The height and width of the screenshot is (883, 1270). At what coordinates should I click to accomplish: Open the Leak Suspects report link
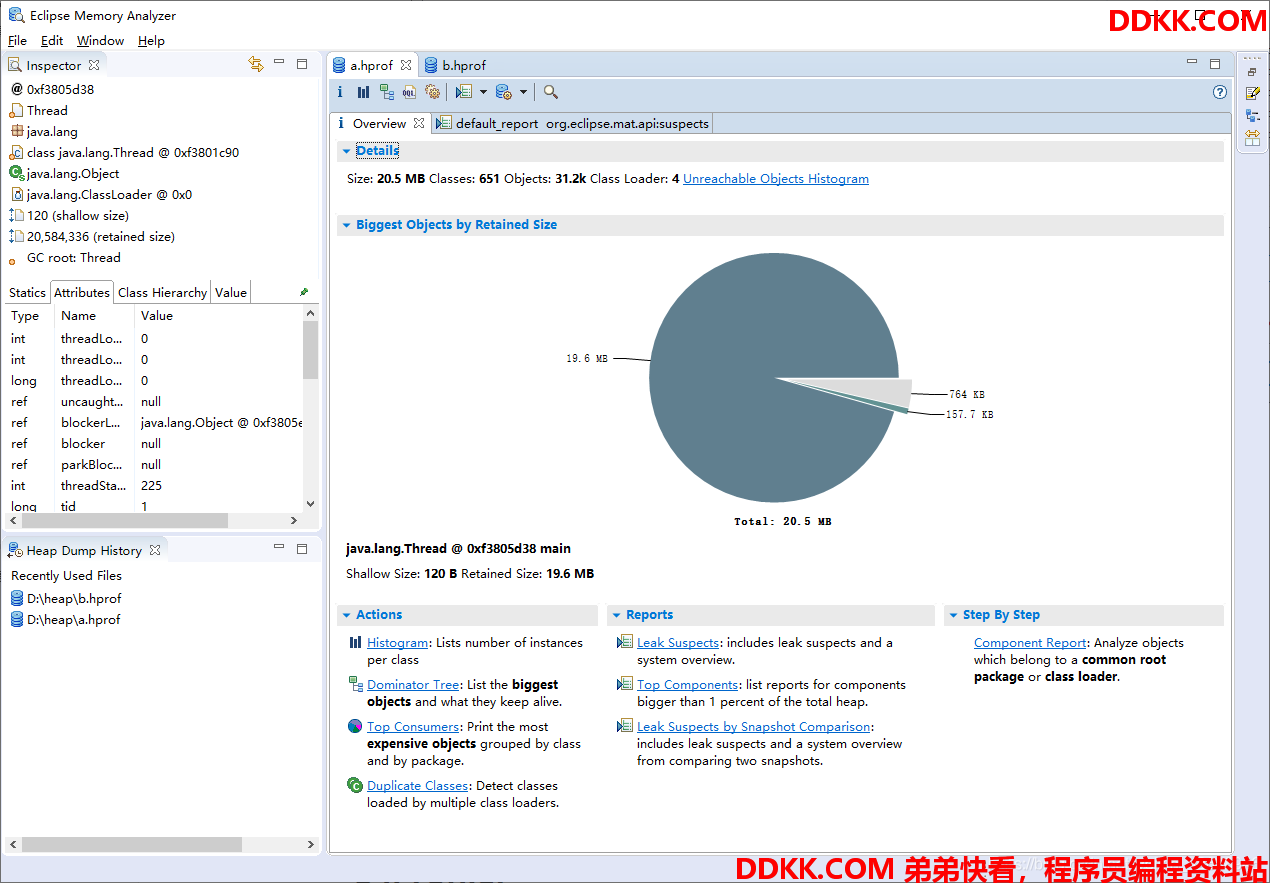coord(678,643)
